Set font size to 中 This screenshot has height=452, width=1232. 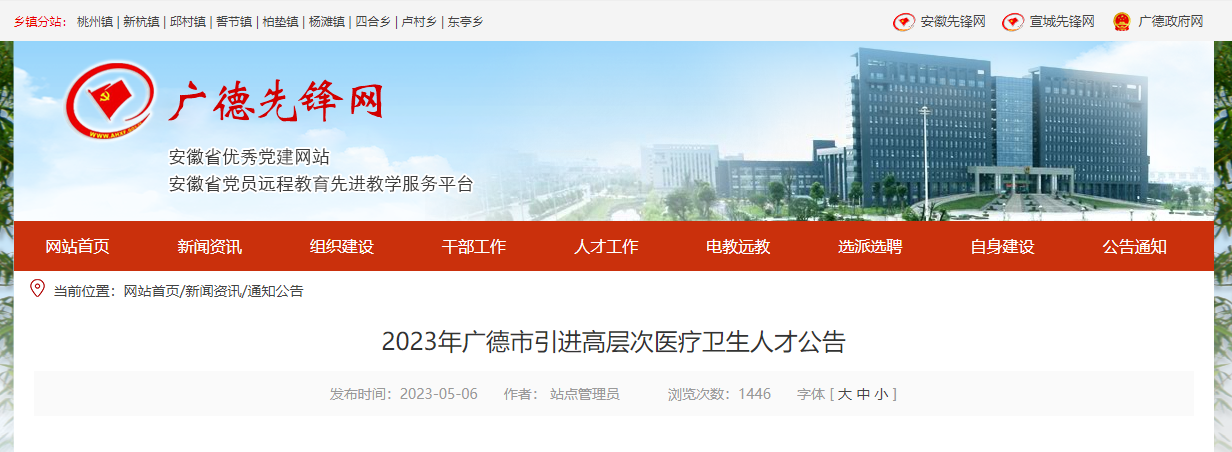(862, 394)
